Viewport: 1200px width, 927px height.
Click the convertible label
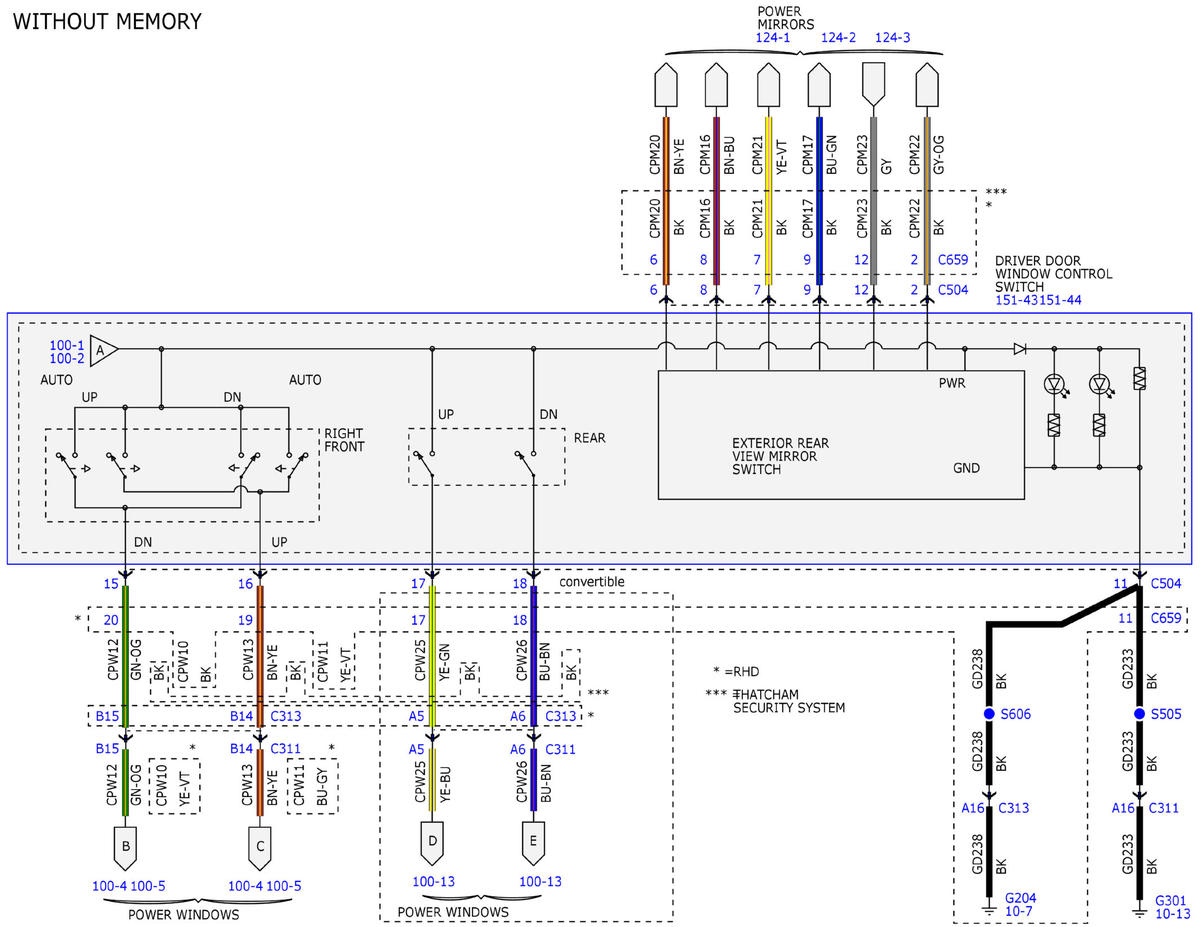coord(593,581)
